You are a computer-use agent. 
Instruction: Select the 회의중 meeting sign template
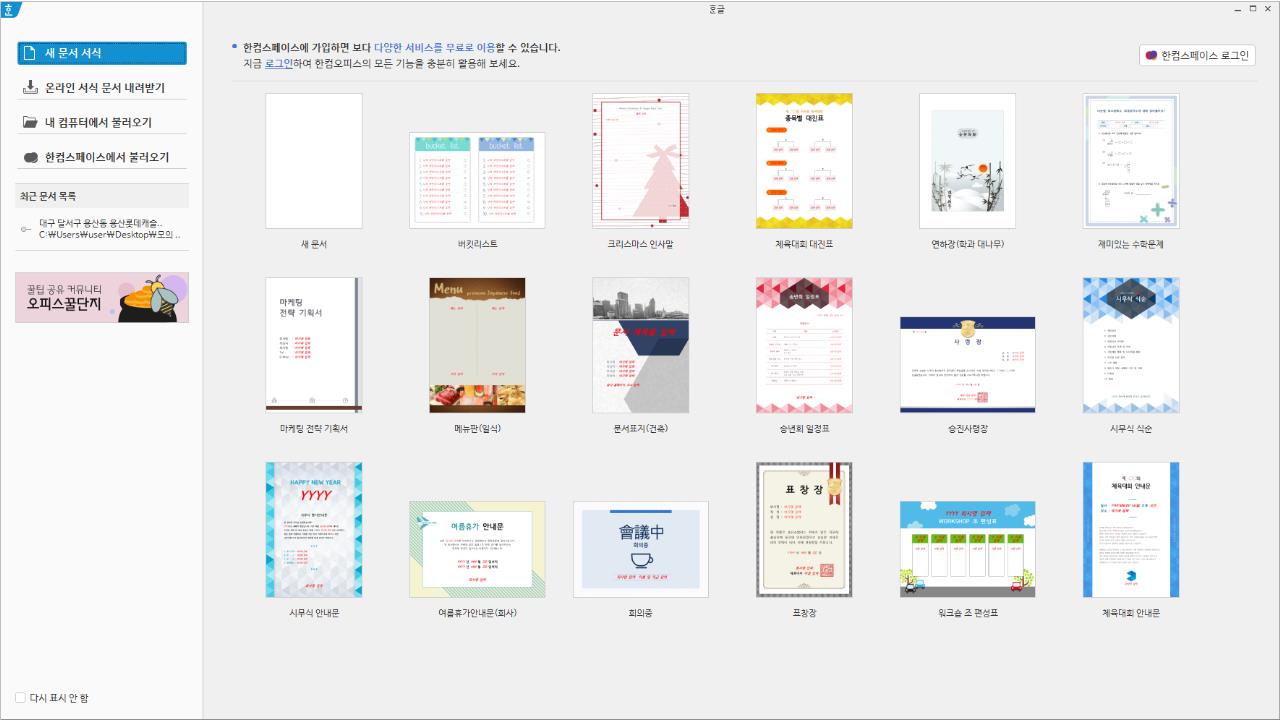(x=640, y=548)
